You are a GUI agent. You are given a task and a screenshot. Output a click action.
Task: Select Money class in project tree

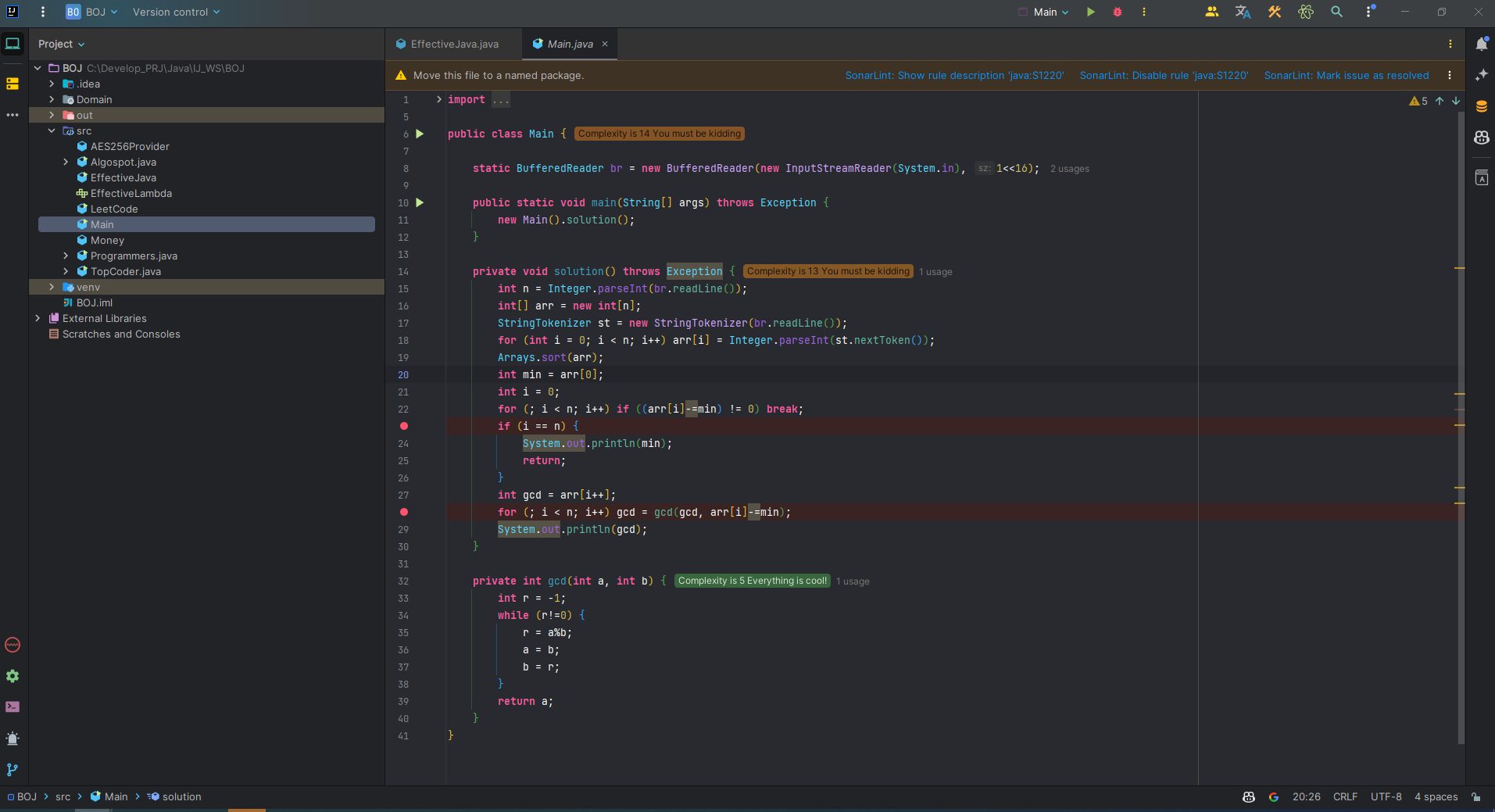pos(107,240)
